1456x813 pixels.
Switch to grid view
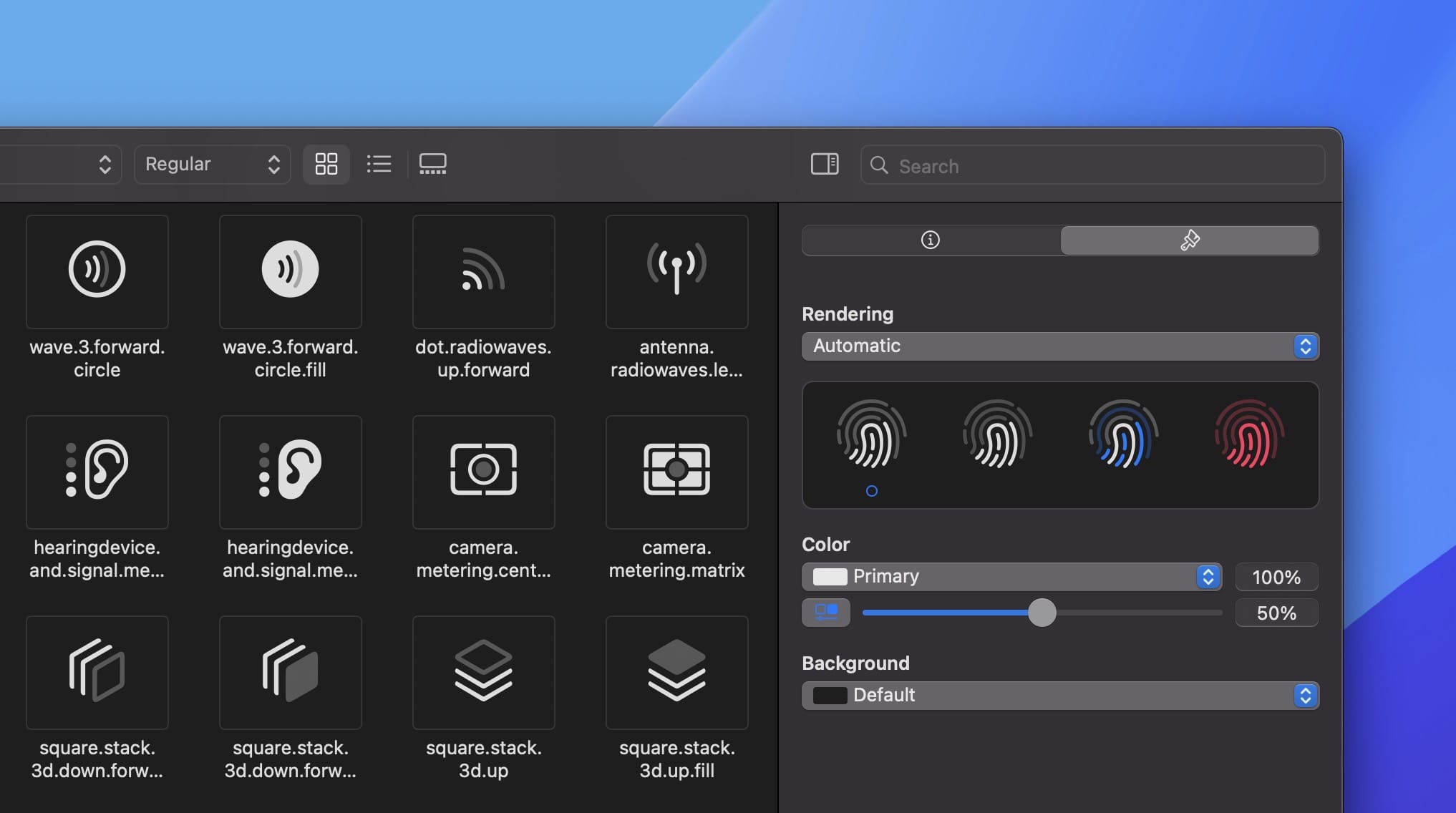point(326,165)
